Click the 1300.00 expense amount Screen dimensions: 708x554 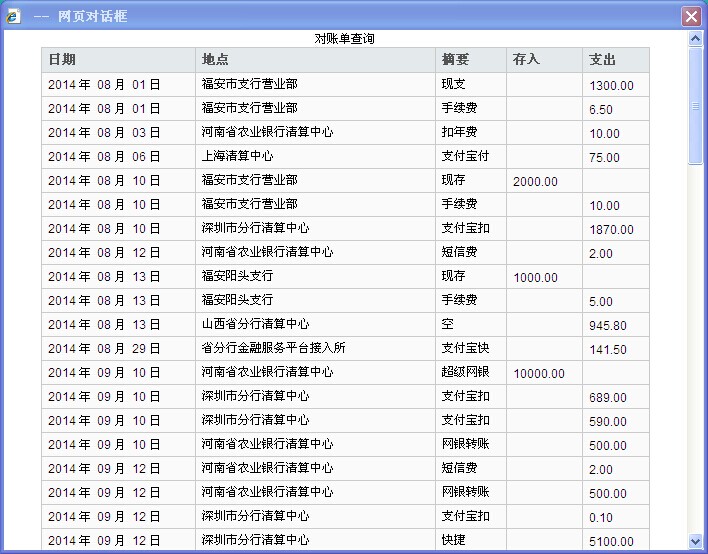pyautogui.click(x=611, y=86)
